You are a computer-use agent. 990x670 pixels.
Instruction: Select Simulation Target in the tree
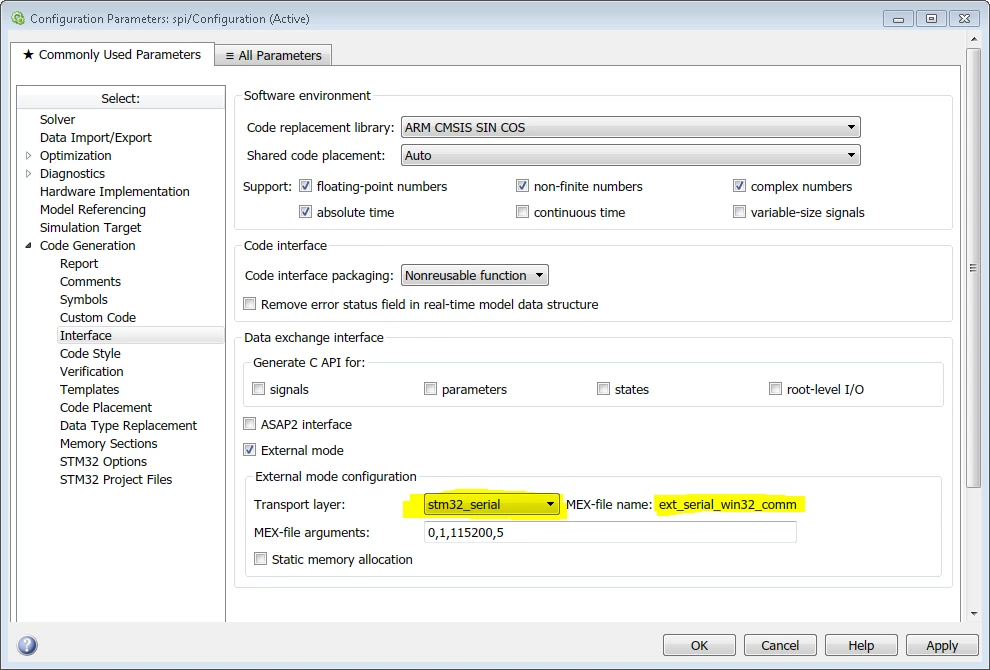[x=90, y=227]
